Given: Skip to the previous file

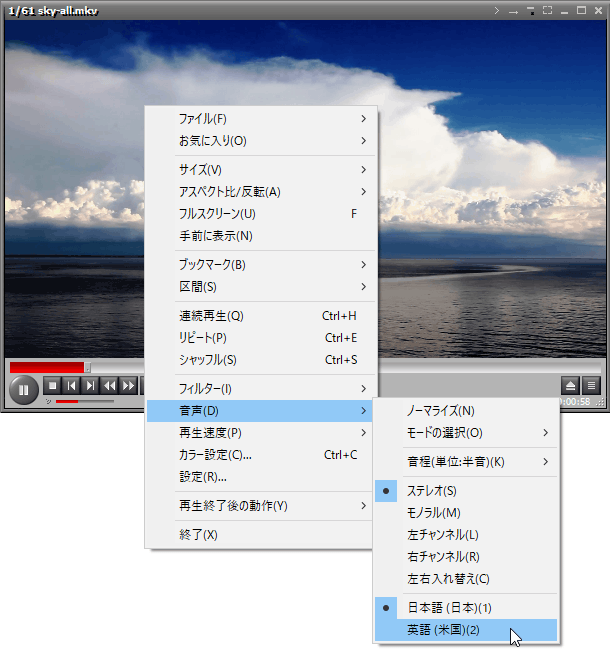Looking at the screenshot, I should 71,385.
